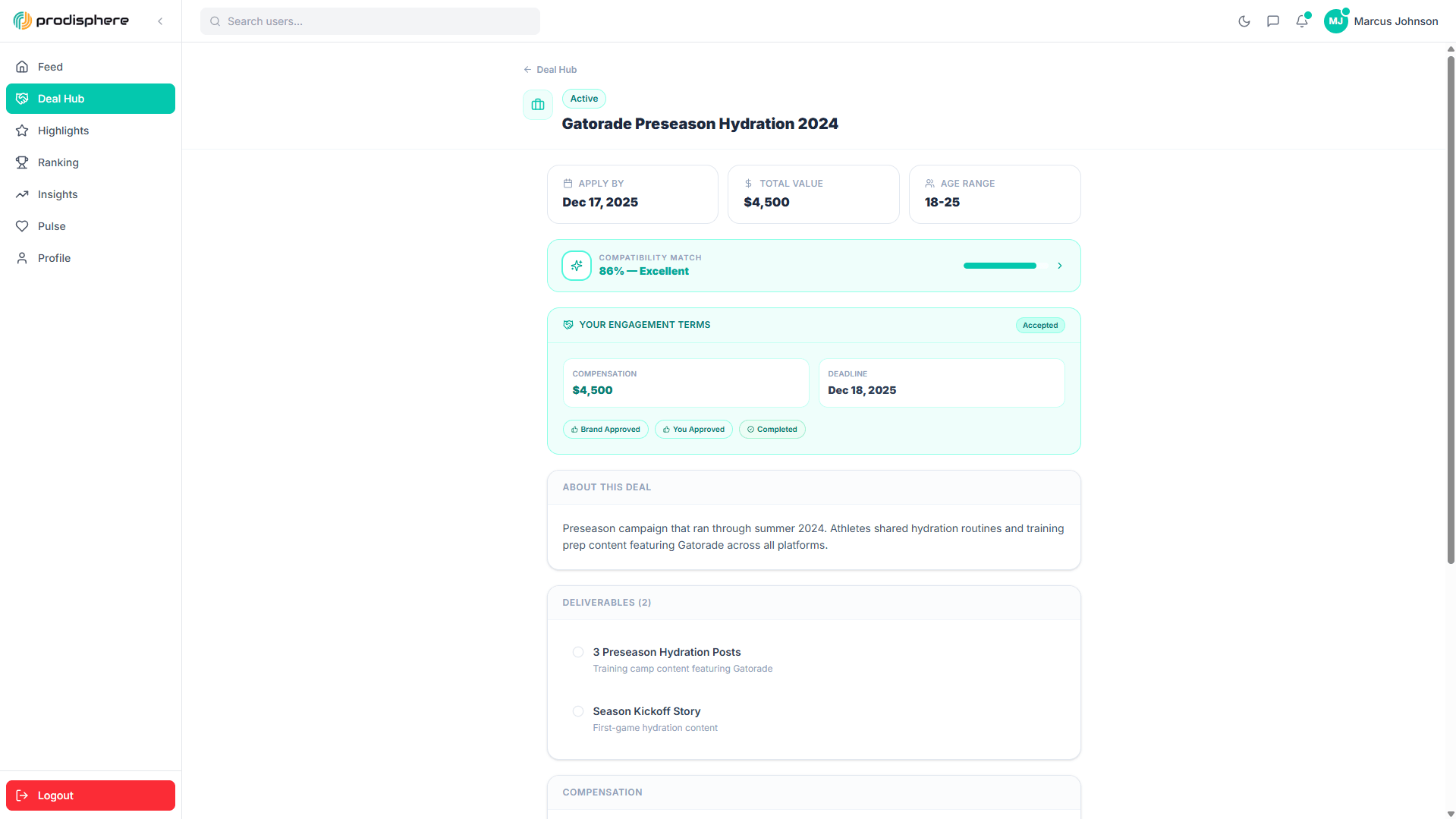Check 3 Preseason Hydration Posts deliverable

pyautogui.click(x=578, y=652)
